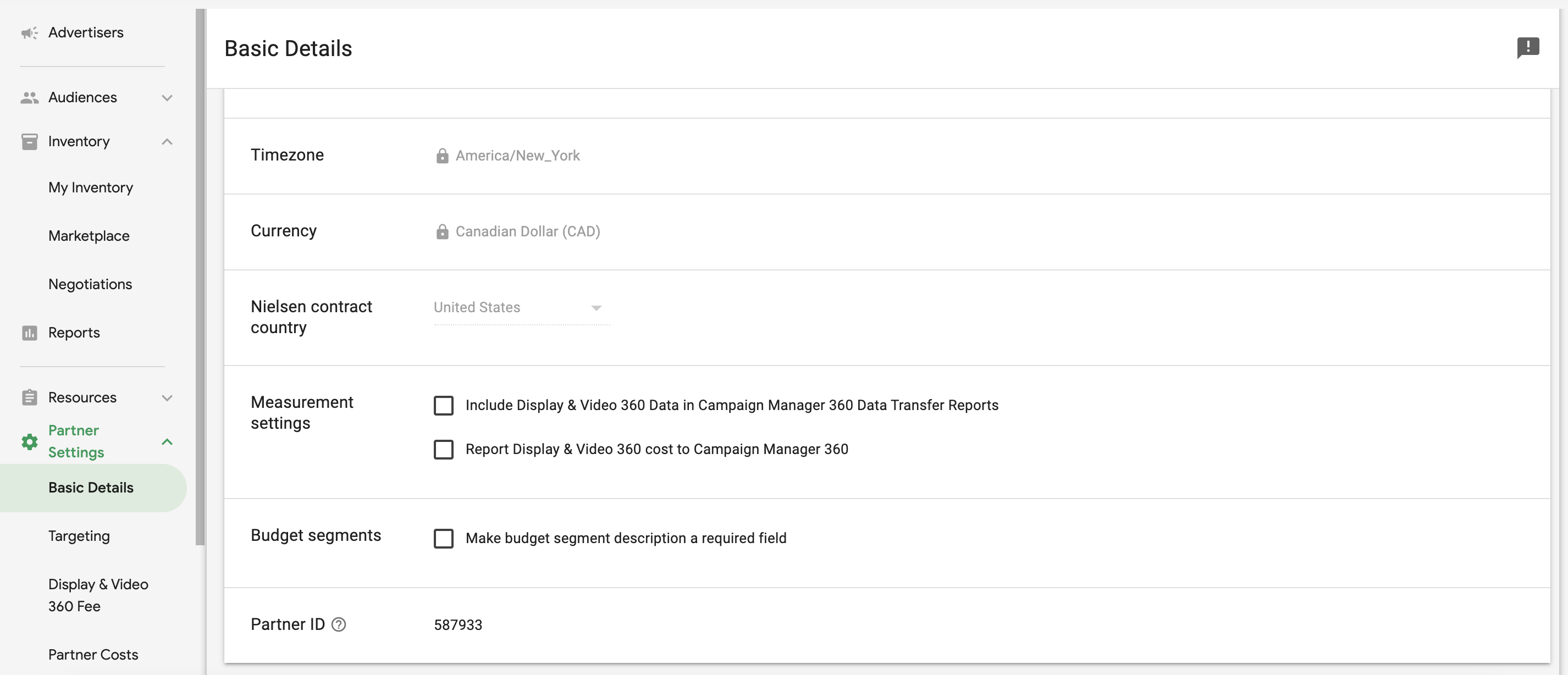Click the Partner Settings gear icon
Screen dimensions: 1568x675
pos(29,441)
